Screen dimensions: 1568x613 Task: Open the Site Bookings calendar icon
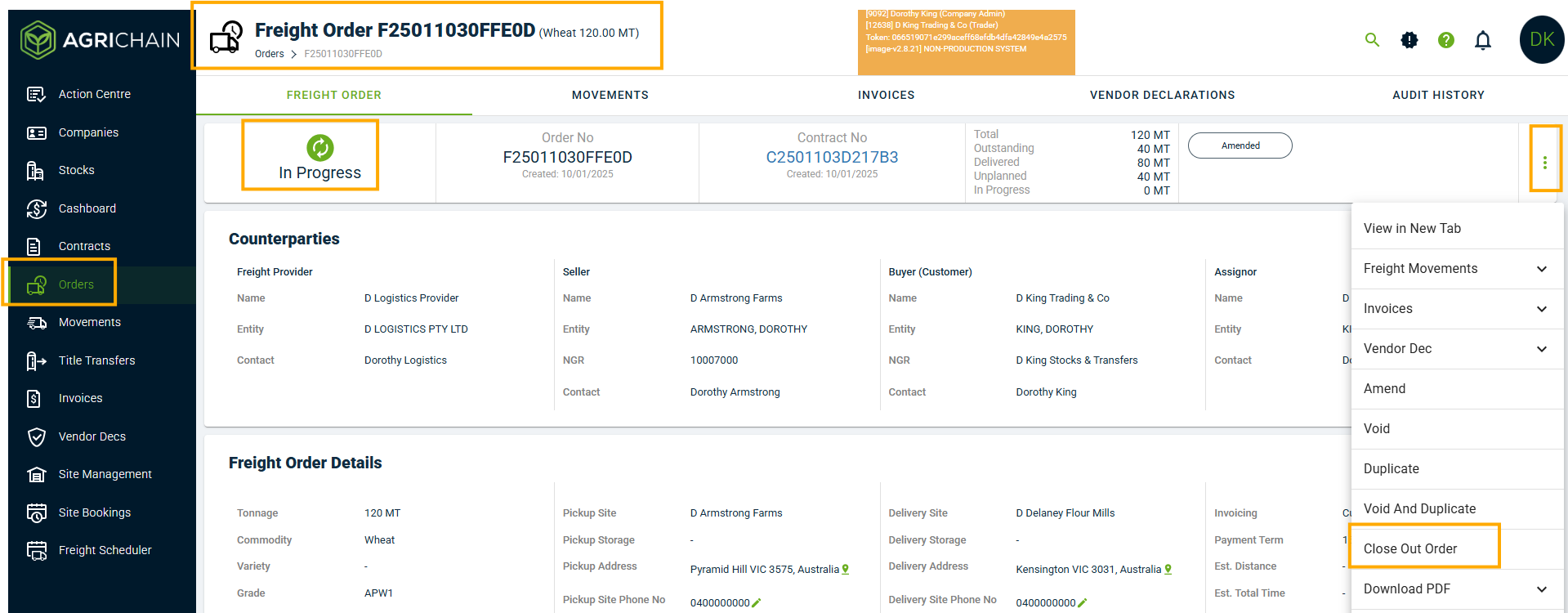click(x=36, y=512)
